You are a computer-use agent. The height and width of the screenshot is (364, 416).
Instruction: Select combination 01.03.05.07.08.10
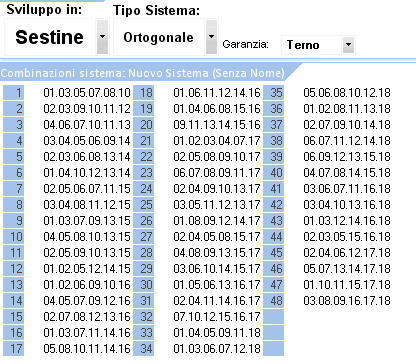click(87, 93)
